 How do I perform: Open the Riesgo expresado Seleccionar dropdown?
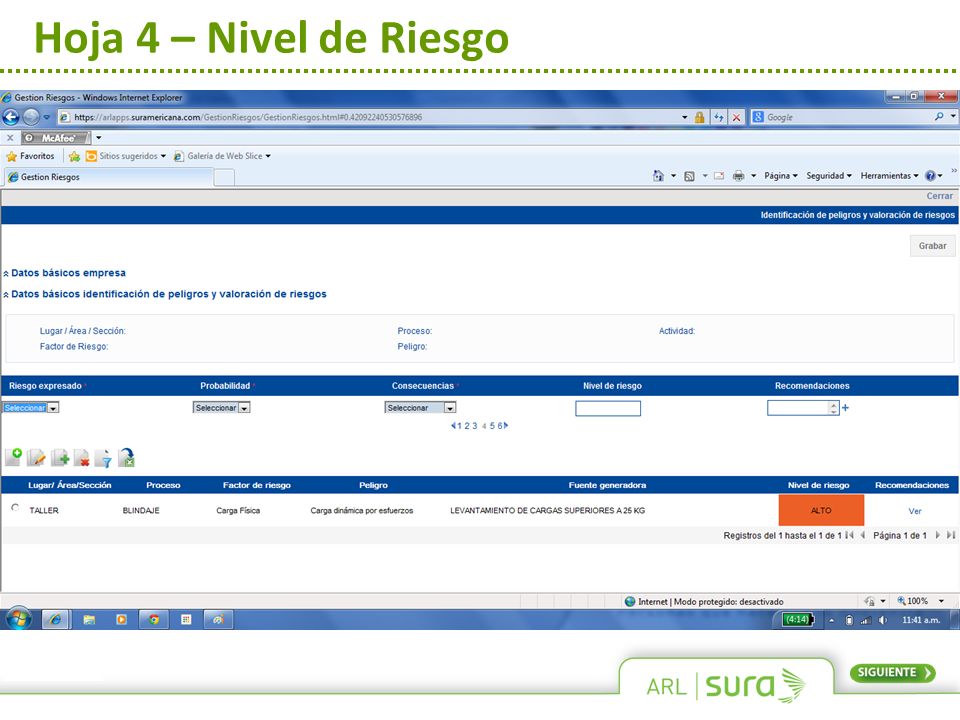pos(31,408)
